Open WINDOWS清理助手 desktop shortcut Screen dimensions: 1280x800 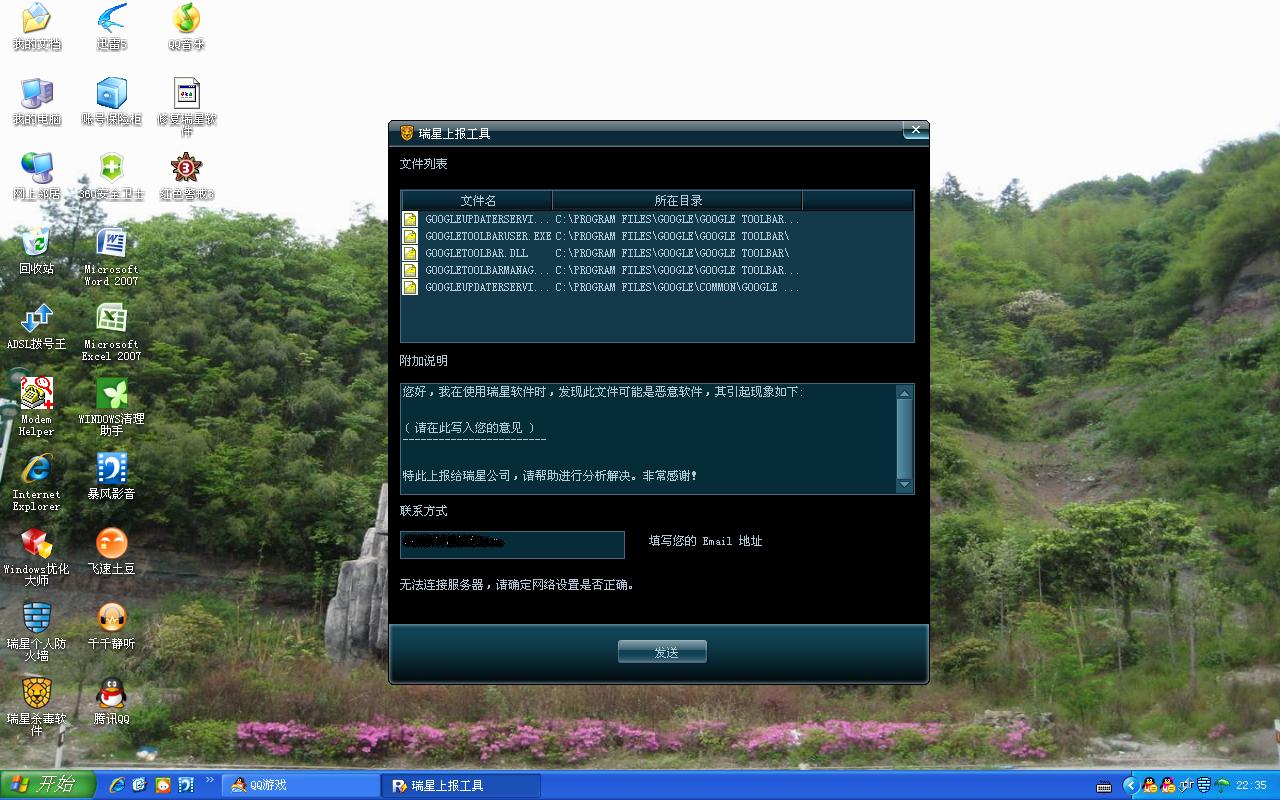(x=111, y=407)
